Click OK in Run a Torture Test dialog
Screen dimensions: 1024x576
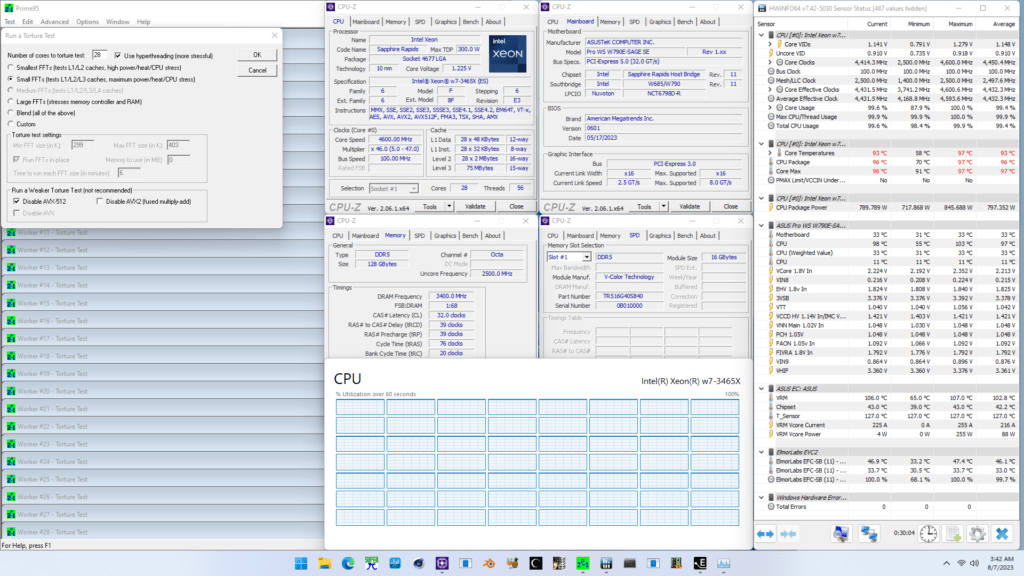pyautogui.click(x=257, y=55)
